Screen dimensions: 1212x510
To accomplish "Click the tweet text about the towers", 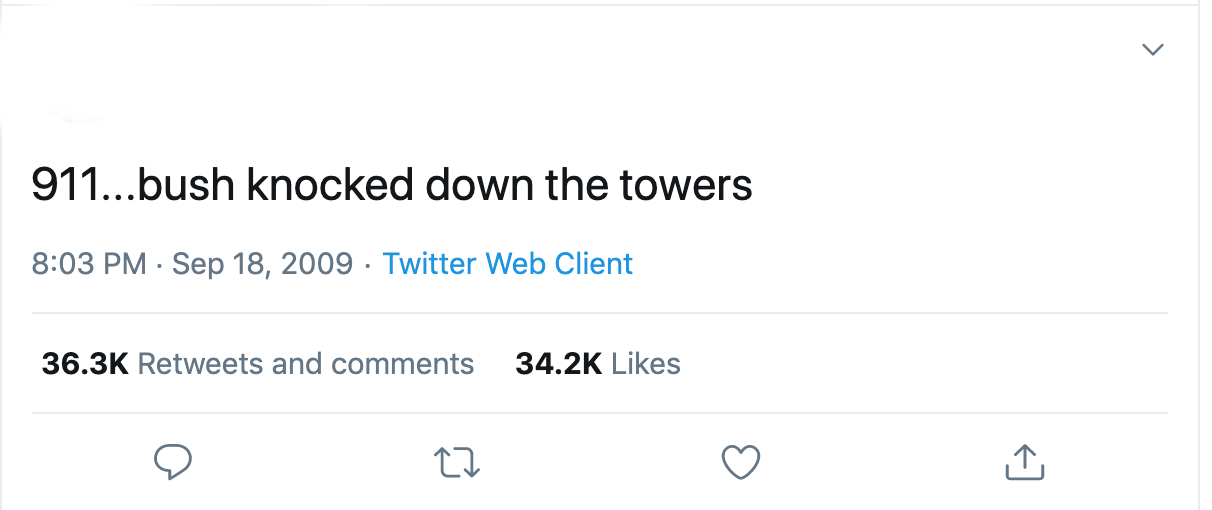I will [x=392, y=186].
